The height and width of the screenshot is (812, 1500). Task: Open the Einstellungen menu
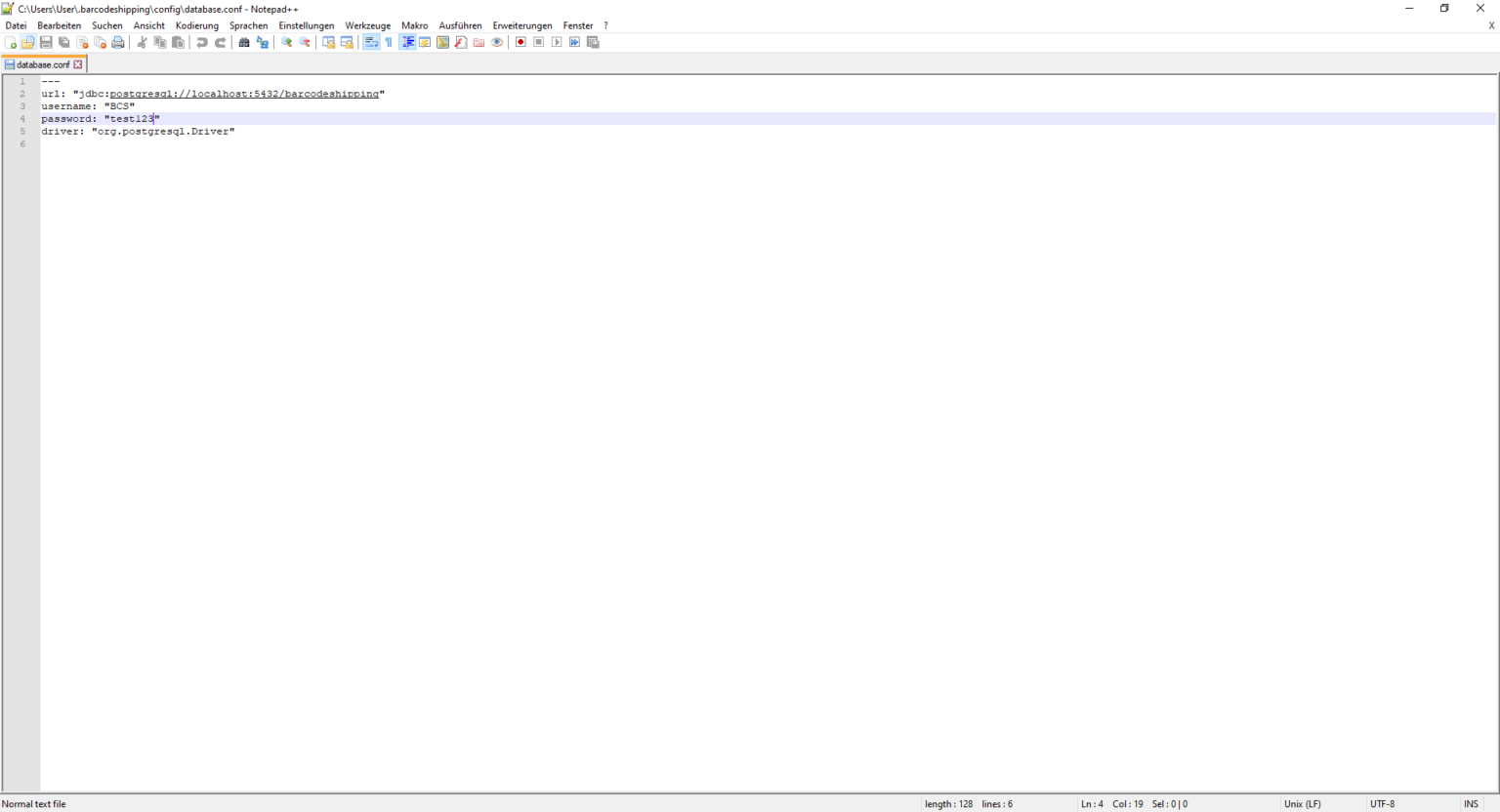pyautogui.click(x=307, y=25)
